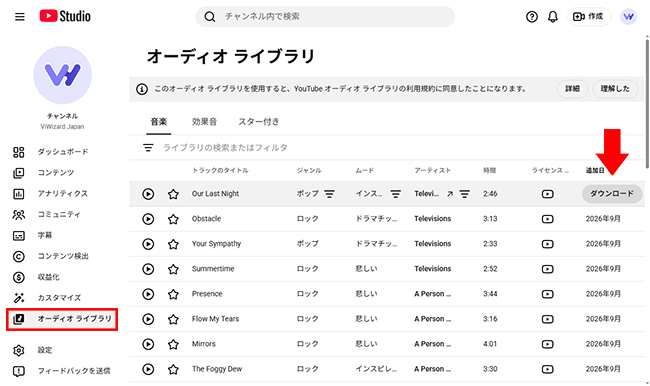Click the license icon for Obstacle
Screen dimensions: 650x386
[548, 219]
